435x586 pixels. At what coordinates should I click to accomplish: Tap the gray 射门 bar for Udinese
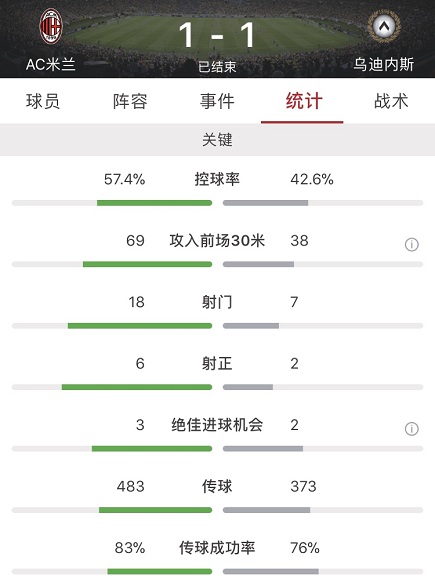click(251, 326)
